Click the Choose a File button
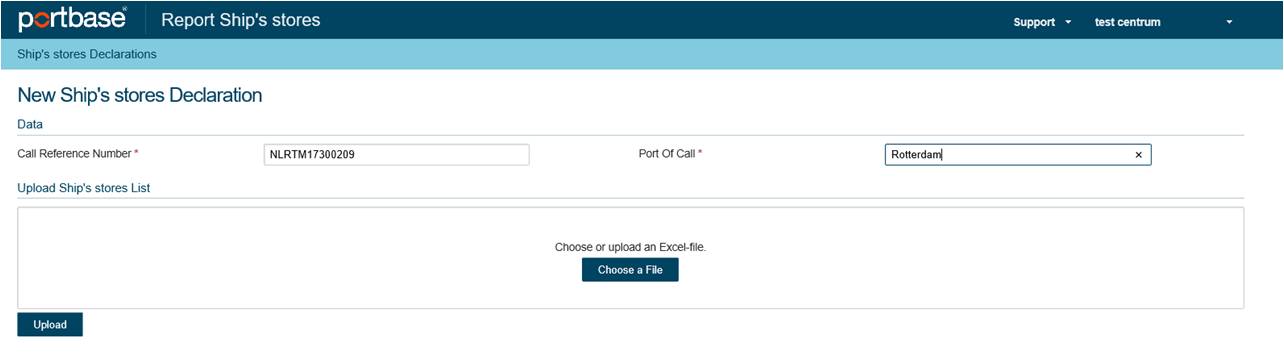The image size is (1284, 360). click(x=630, y=270)
